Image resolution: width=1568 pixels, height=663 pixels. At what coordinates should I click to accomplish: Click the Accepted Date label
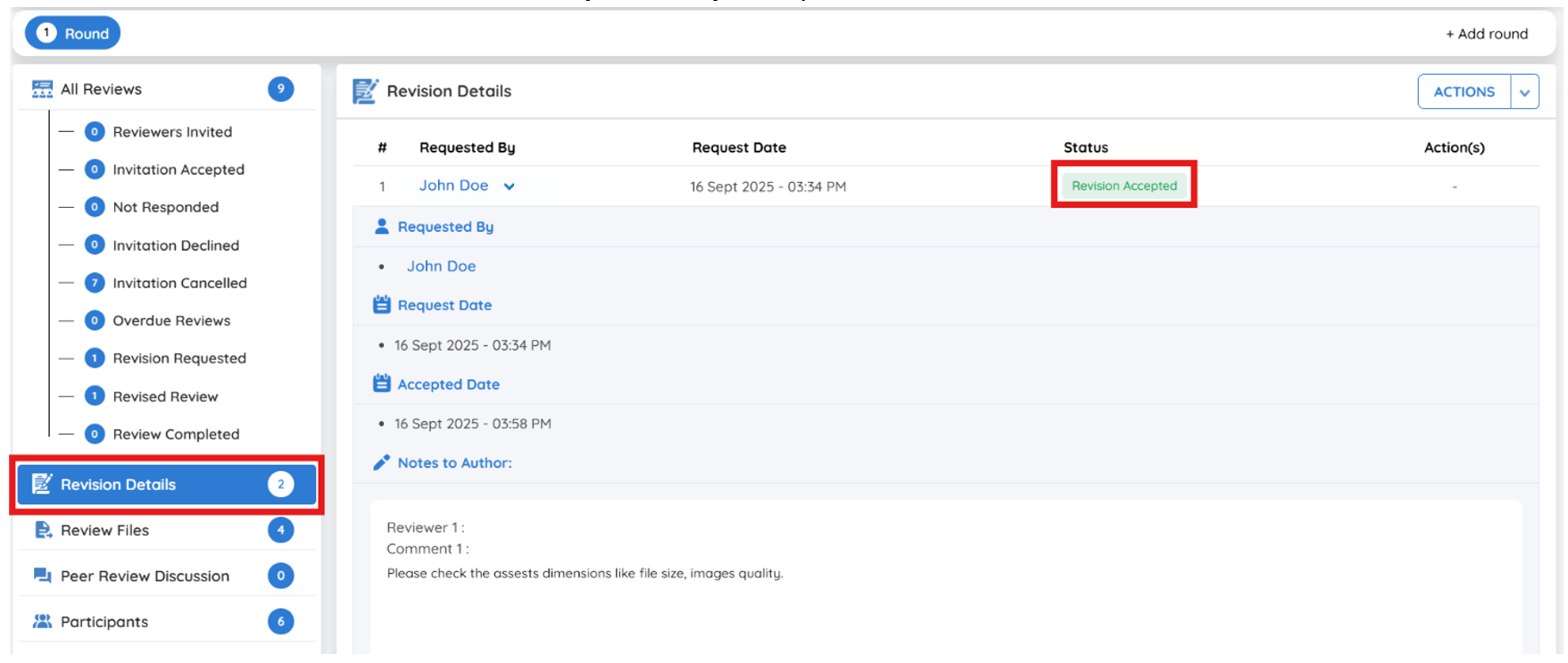pyautogui.click(x=449, y=384)
